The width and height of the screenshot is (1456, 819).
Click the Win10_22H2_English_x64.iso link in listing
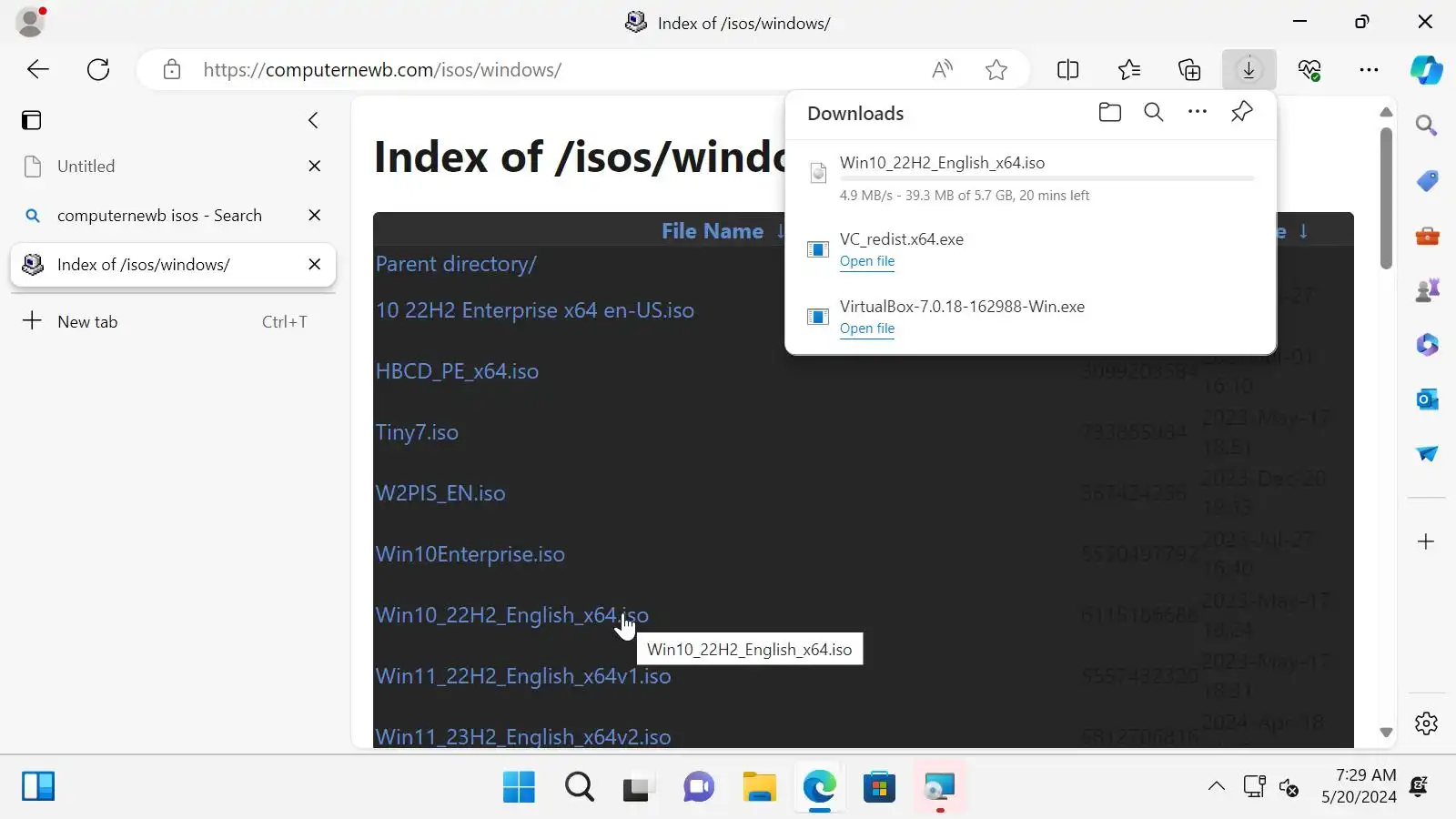tap(512, 615)
